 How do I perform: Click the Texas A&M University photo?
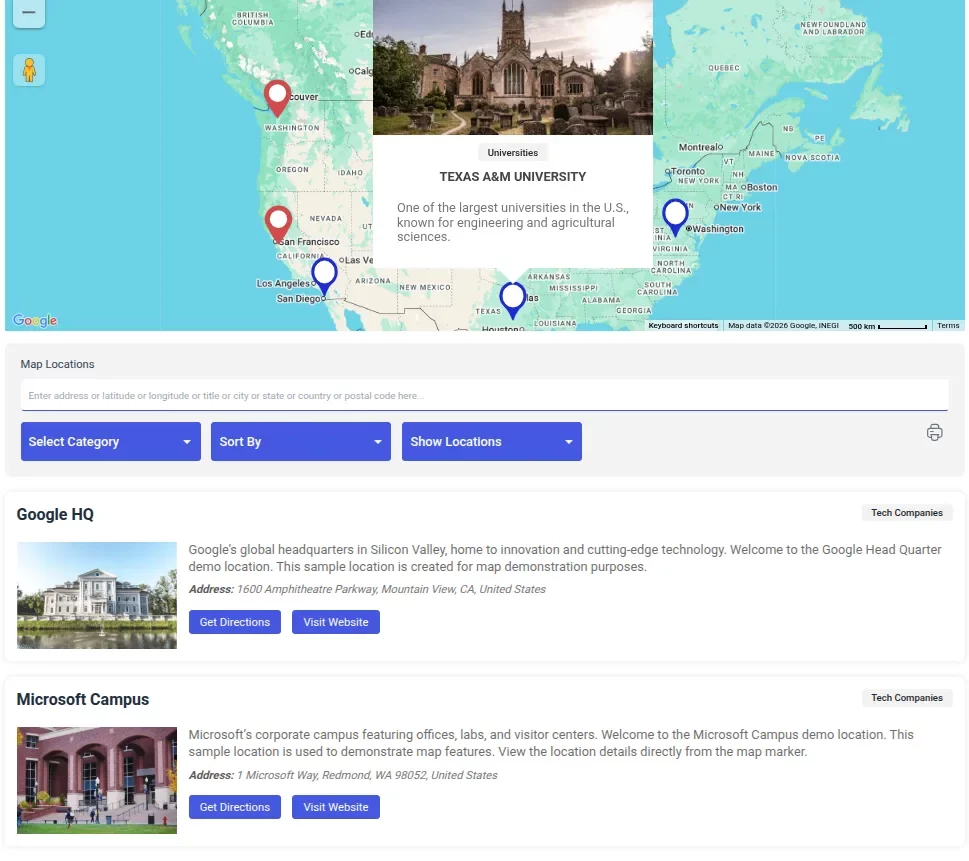[512, 67]
